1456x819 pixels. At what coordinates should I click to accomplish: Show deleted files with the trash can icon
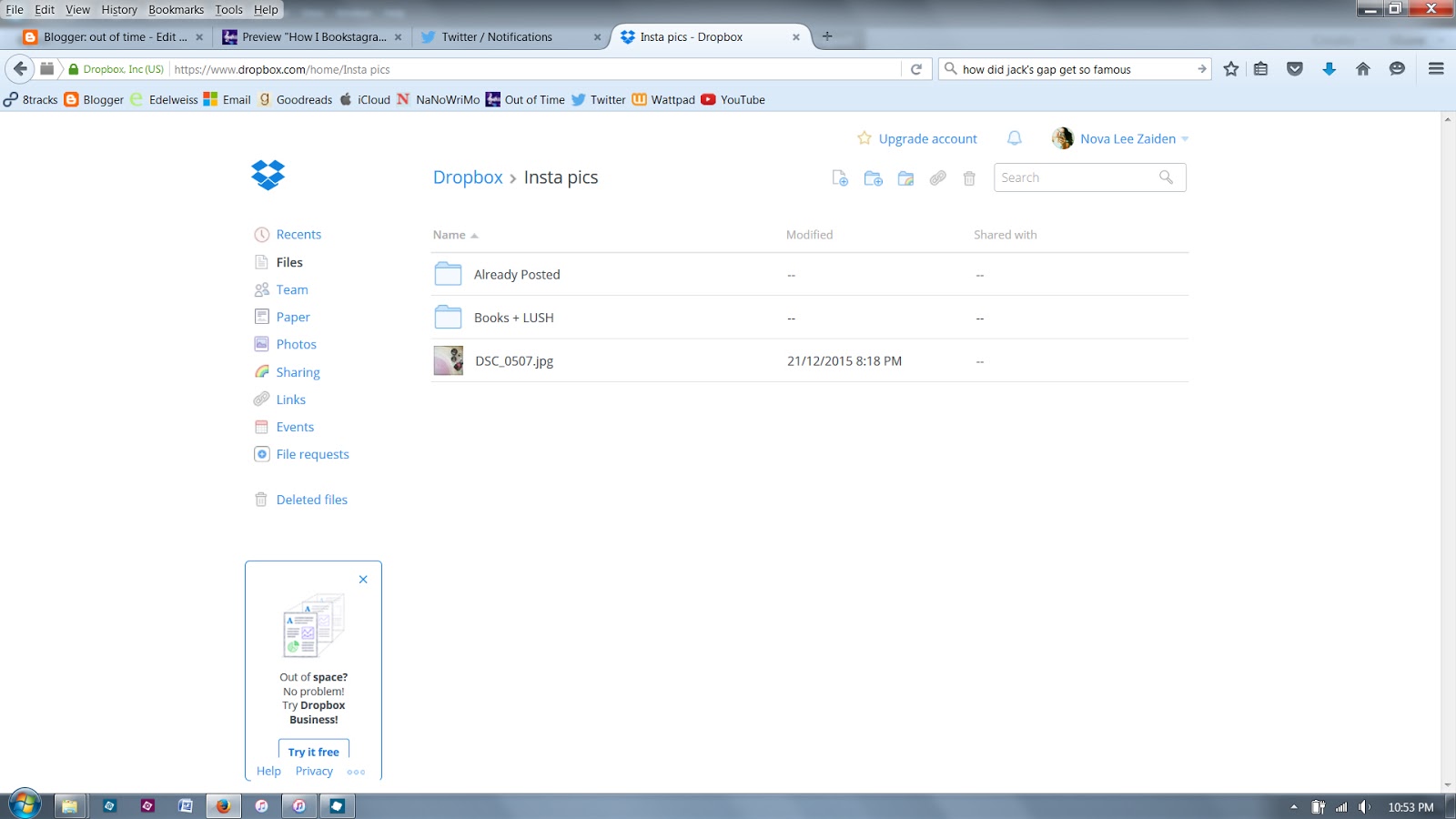pos(969,178)
